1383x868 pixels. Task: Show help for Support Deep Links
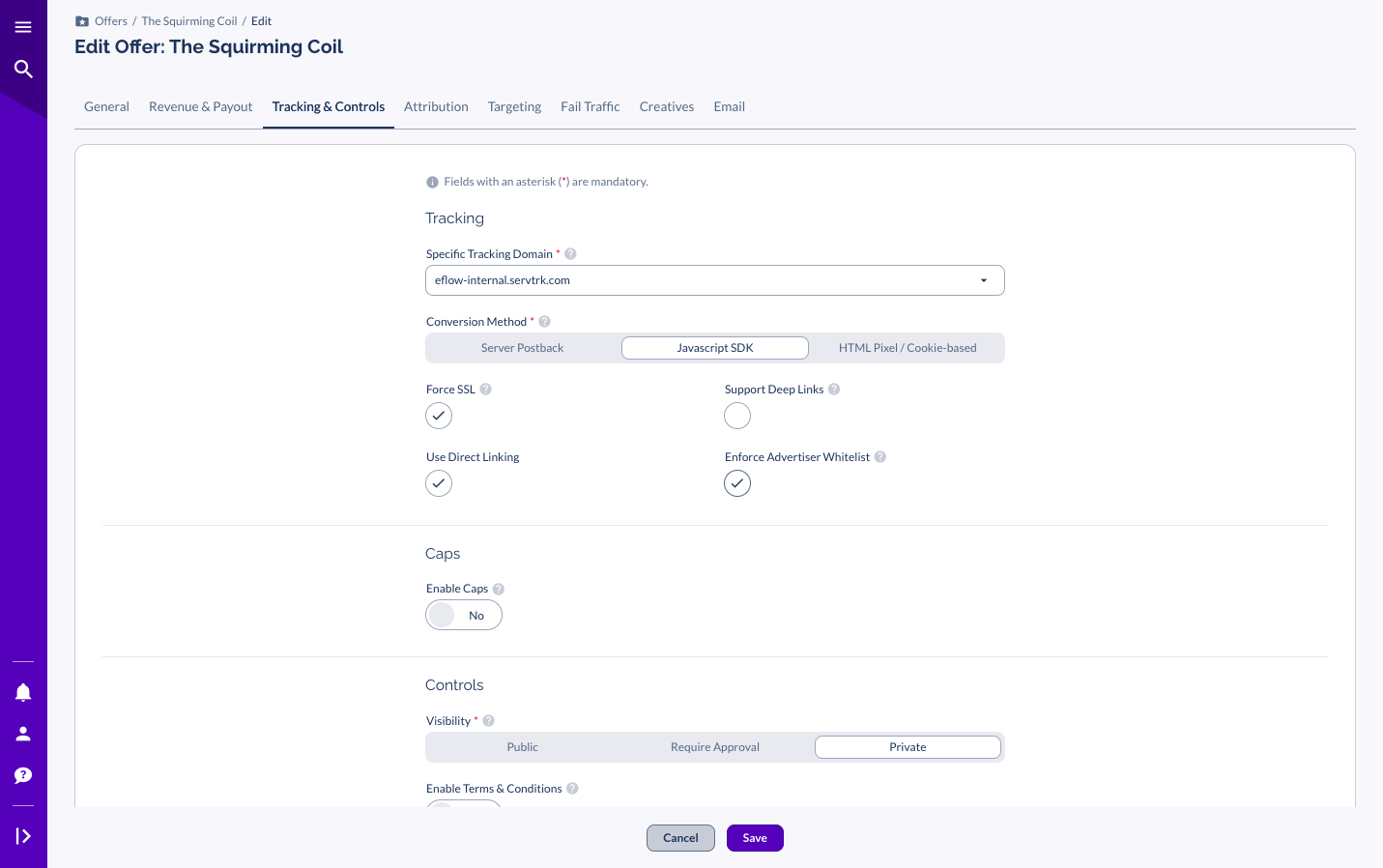(x=834, y=390)
